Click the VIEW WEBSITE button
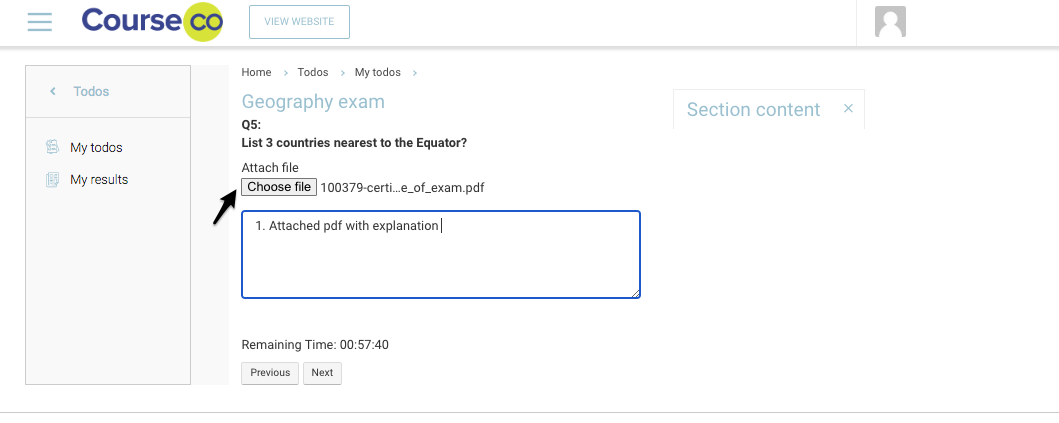 (x=299, y=22)
